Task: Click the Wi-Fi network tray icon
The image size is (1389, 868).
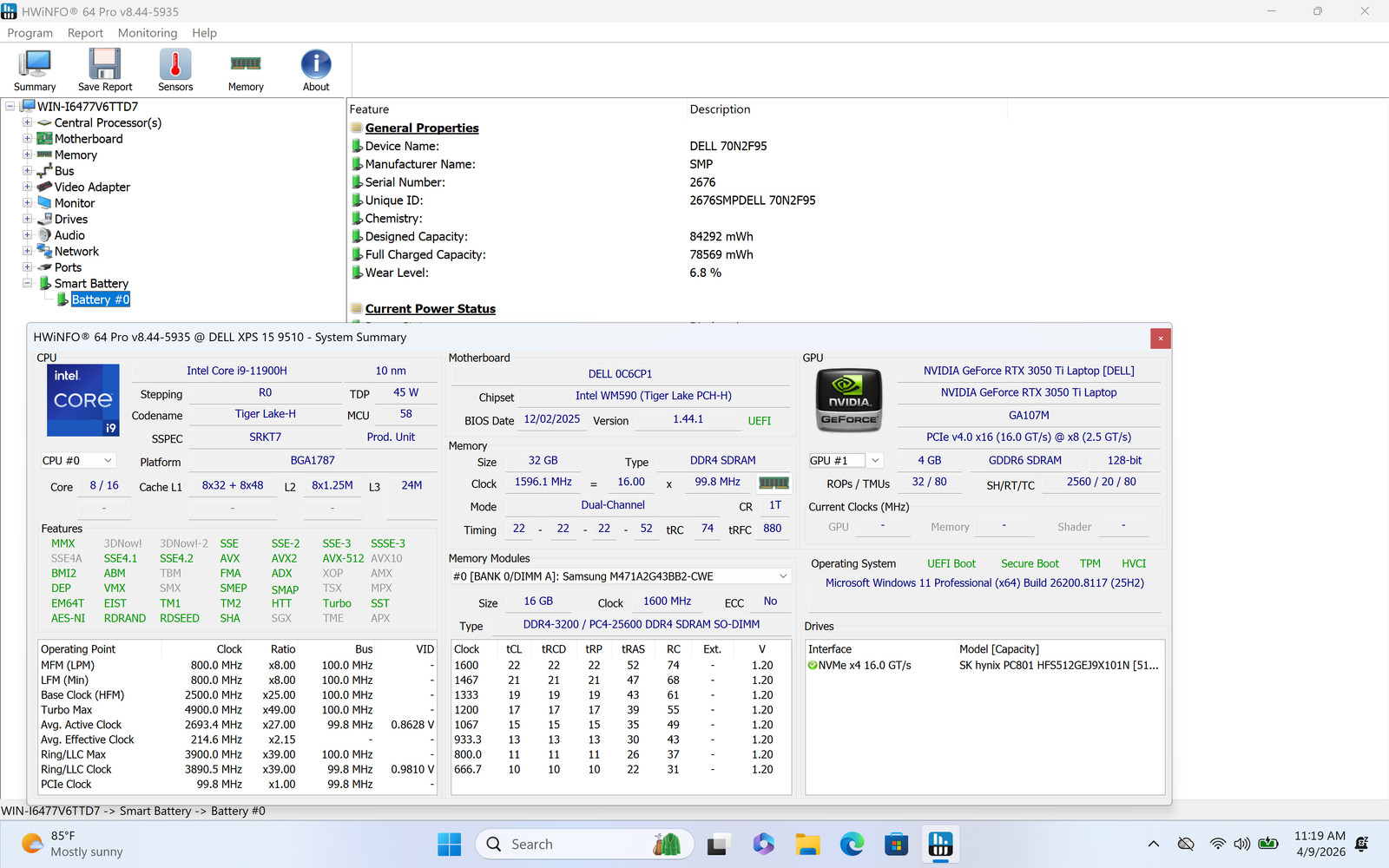Action: click(1218, 844)
